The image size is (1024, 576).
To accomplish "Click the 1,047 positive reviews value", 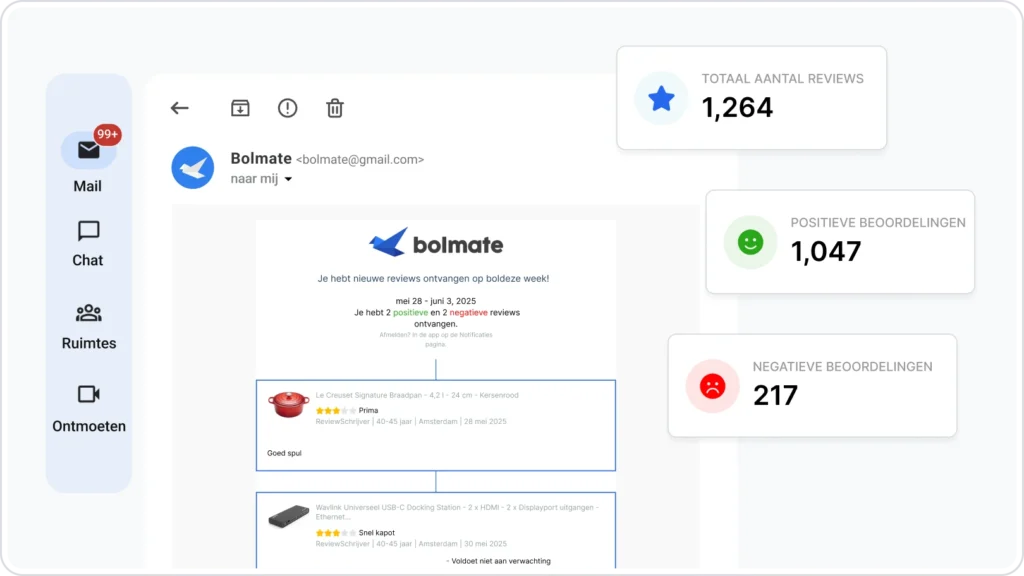I will point(826,251).
